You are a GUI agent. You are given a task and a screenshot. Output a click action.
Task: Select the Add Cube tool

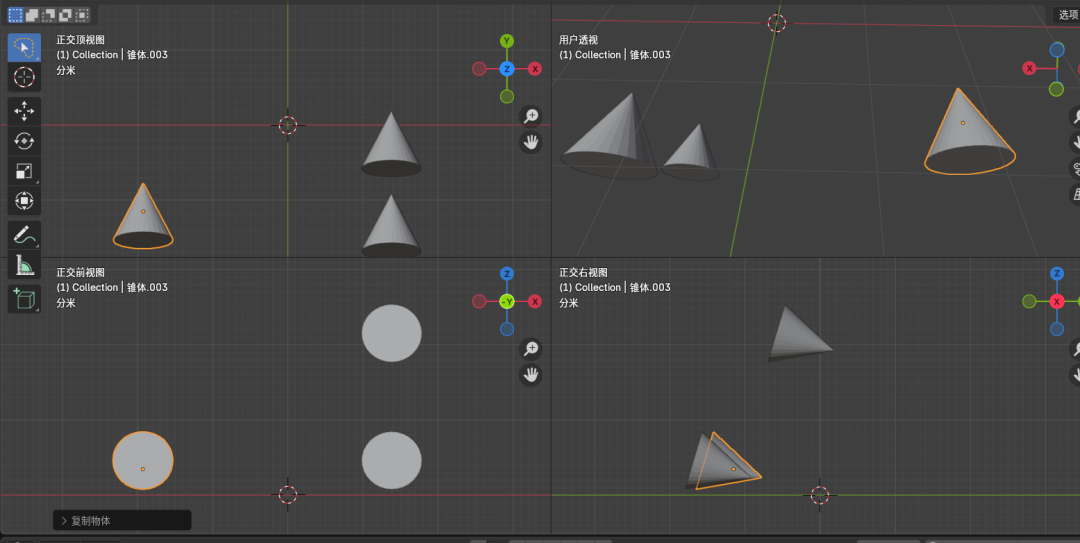[24, 299]
